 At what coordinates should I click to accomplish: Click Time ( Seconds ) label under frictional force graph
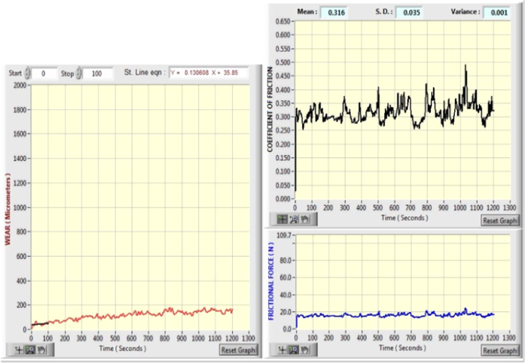[402, 348]
